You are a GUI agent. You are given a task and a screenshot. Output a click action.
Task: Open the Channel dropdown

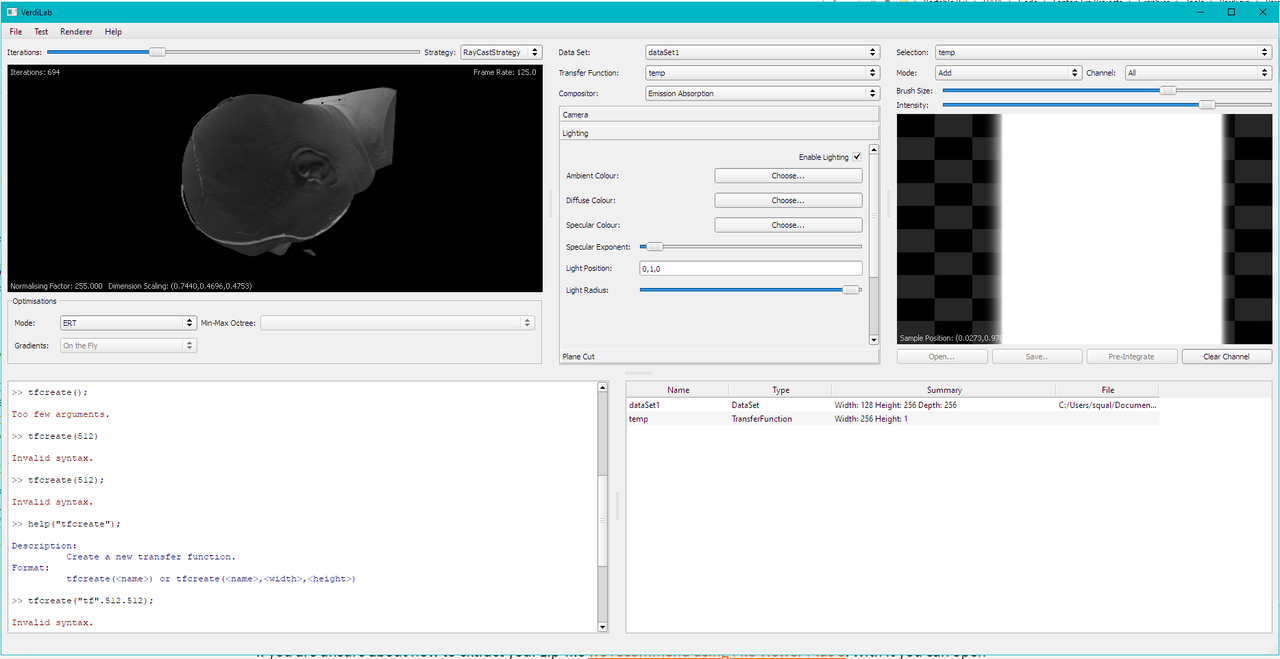click(1197, 73)
